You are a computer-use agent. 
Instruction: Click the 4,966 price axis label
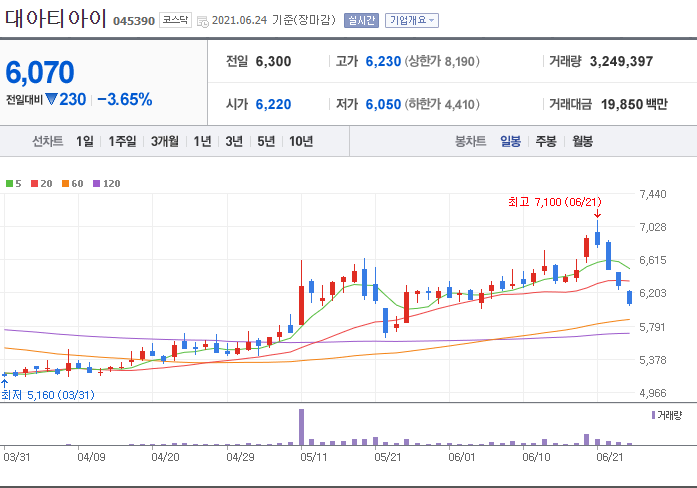(x=653, y=393)
